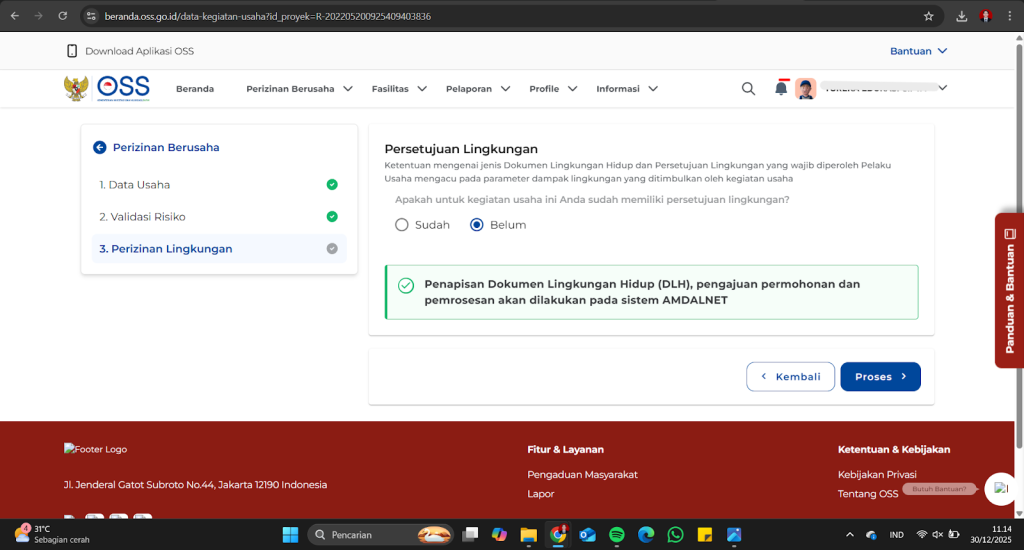Expand the Pelaporan dropdown menu
The height and width of the screenshot is (550, 1024).
pyautogui.click(x=477, y=89)
